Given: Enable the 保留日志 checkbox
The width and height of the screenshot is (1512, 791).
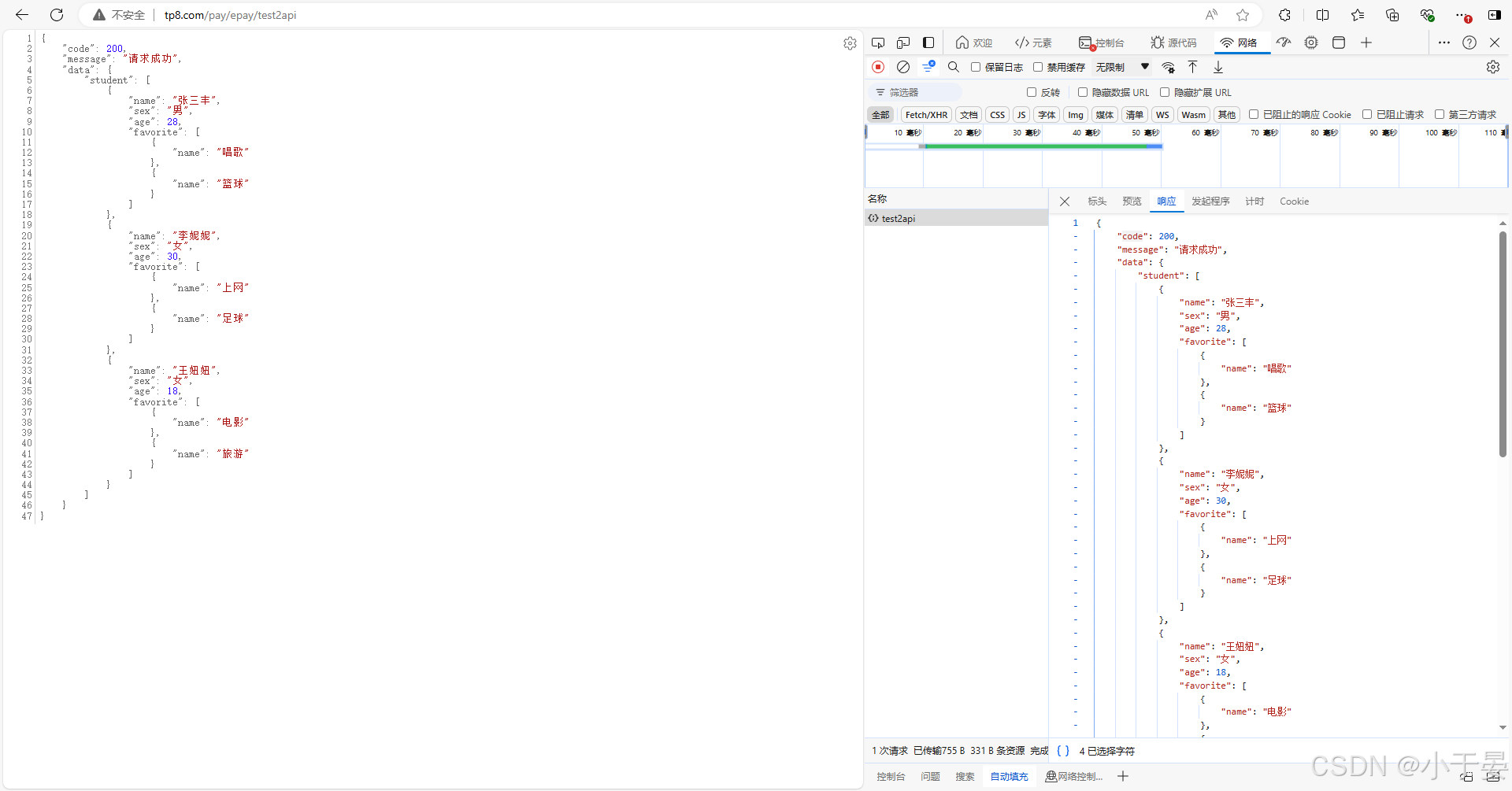Looking at the screenshot, I should (x=976, y=67).
